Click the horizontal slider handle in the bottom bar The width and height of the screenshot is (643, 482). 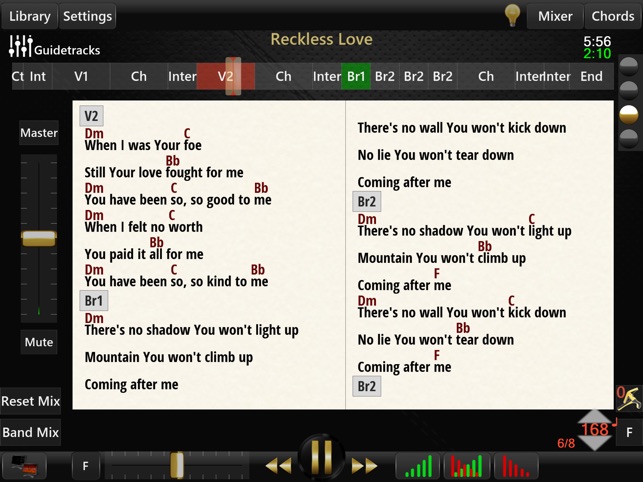point(177,465)
